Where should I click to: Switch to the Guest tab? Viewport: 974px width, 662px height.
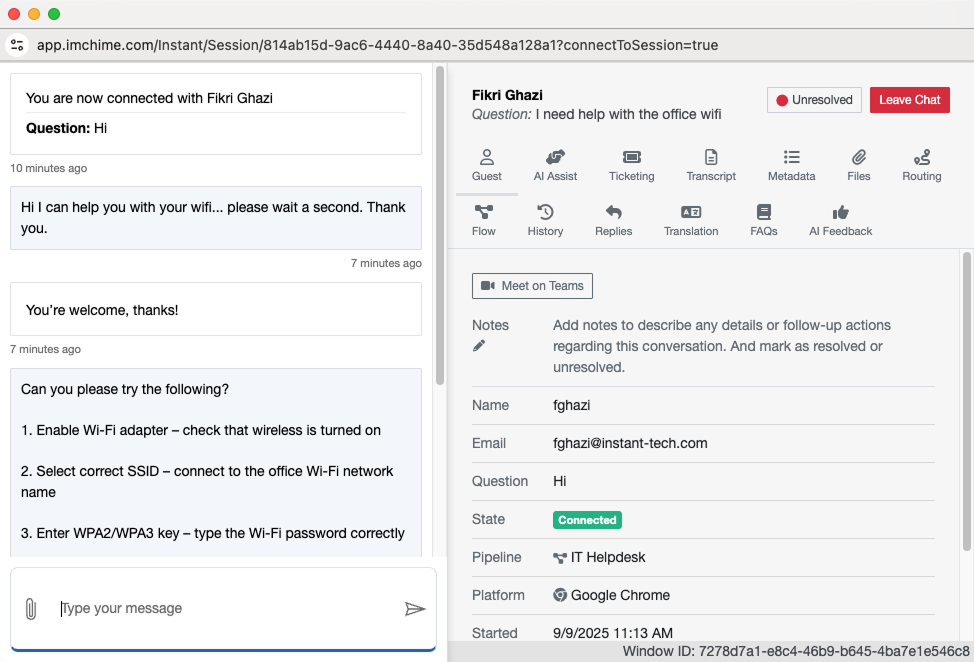[x=487, y=166]
